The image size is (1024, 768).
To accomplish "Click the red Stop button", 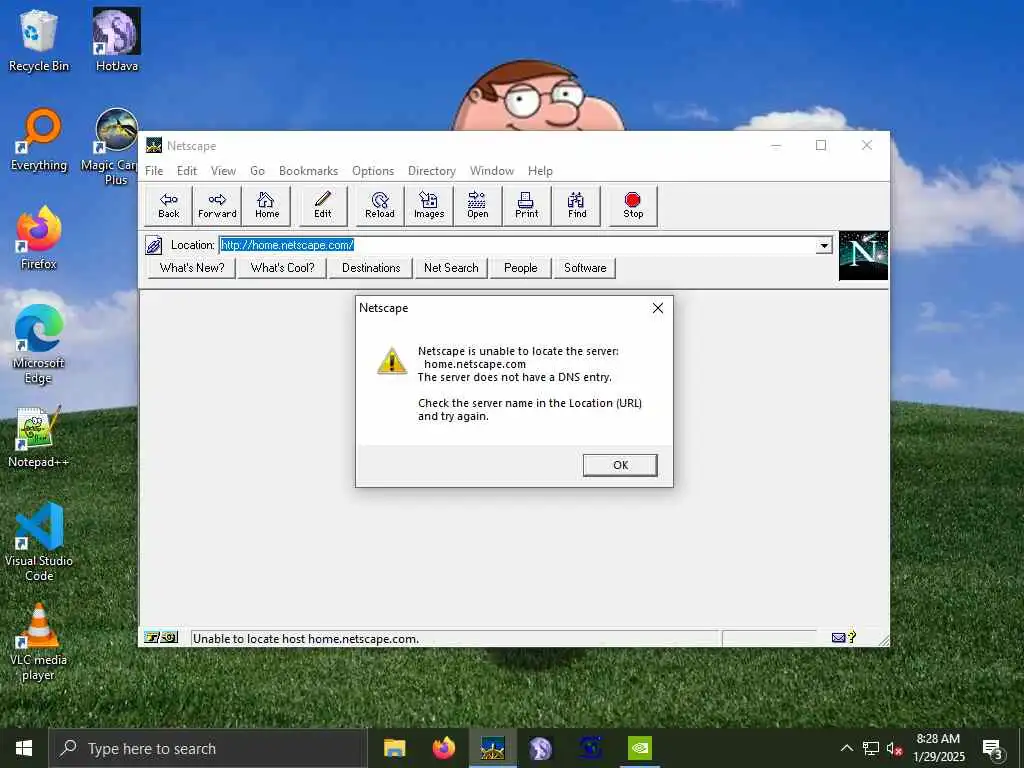I will [x=633, y=206].
